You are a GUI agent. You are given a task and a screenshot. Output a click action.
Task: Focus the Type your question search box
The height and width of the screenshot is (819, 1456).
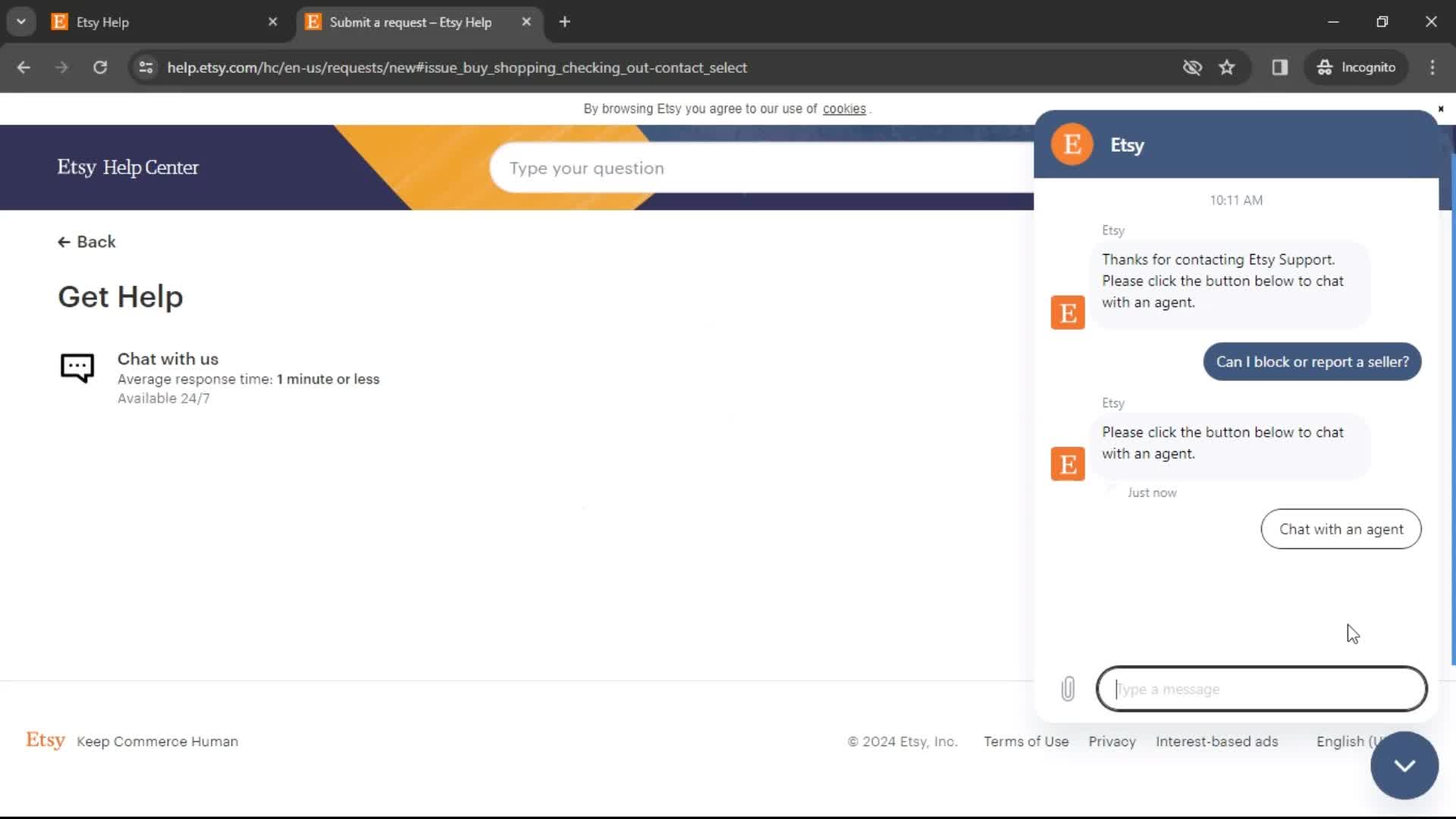[762, 168]
